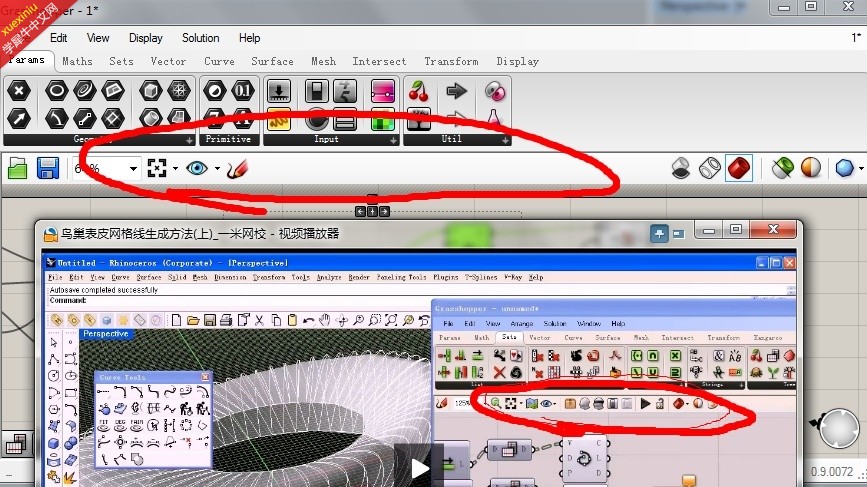Select the Line parameter icon

[85, 118]
